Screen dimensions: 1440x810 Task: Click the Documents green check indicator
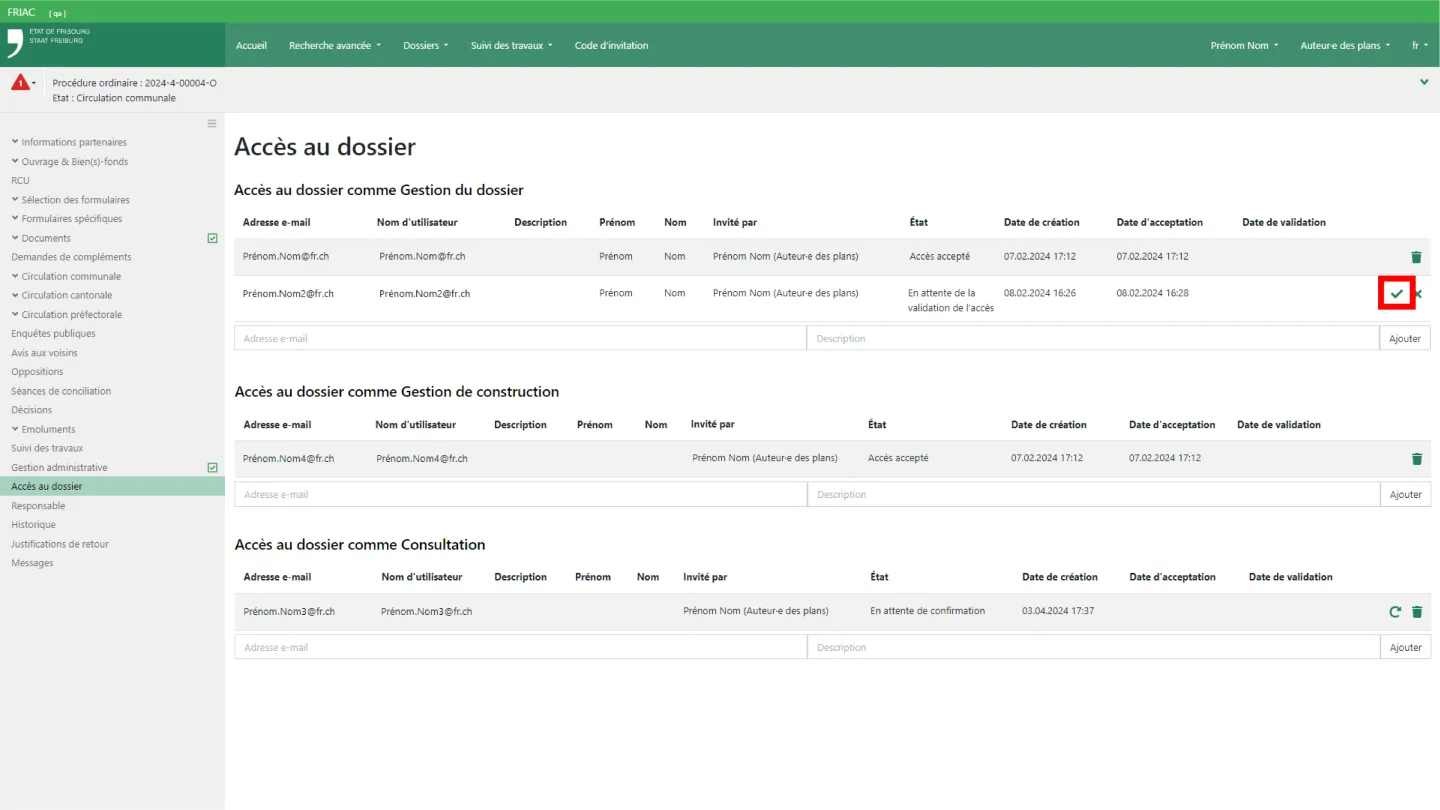tap(212, 239)
